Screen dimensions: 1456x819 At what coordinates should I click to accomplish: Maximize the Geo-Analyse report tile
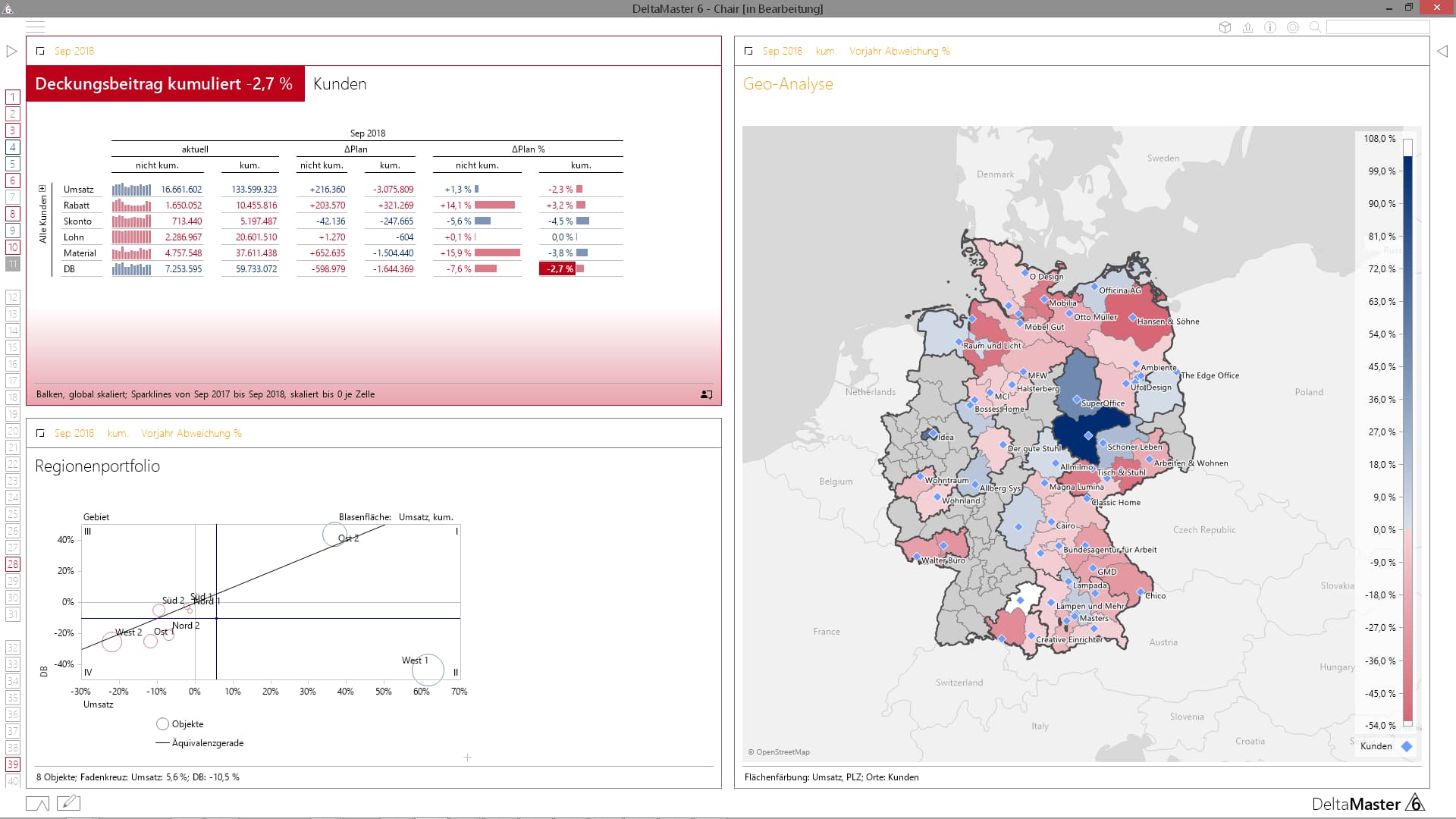(748, 52)
